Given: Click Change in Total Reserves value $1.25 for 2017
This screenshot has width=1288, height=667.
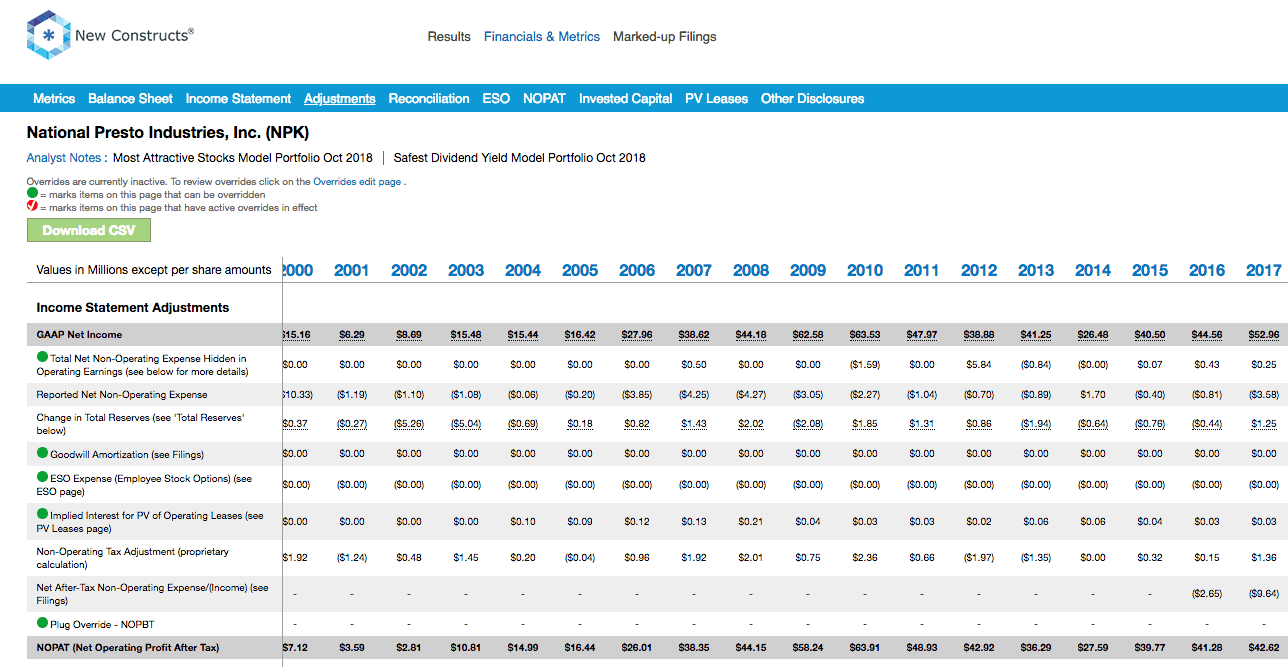Looking at the screenshot, I should (x=1264, y=424).
